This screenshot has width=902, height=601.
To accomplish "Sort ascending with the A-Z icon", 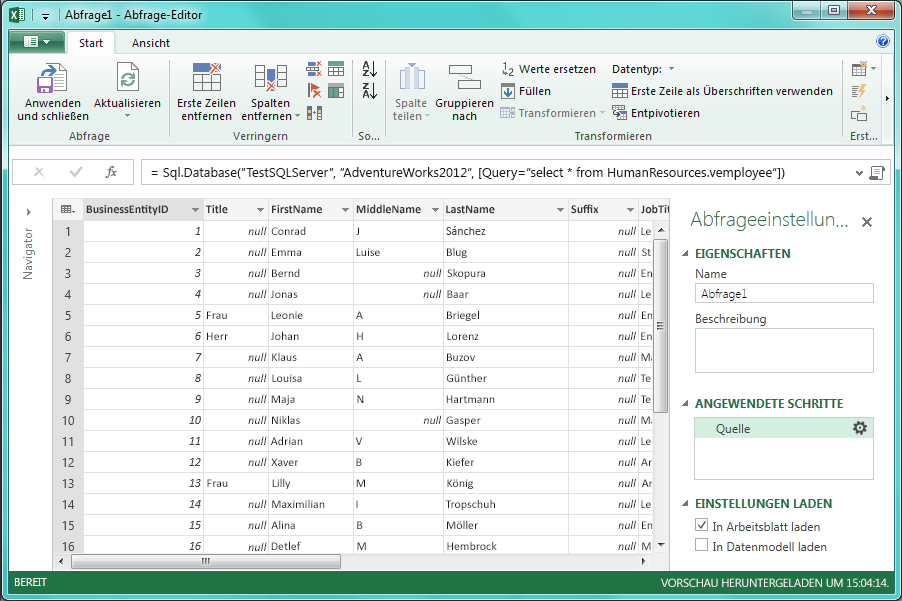I will (x=369, y=69).
